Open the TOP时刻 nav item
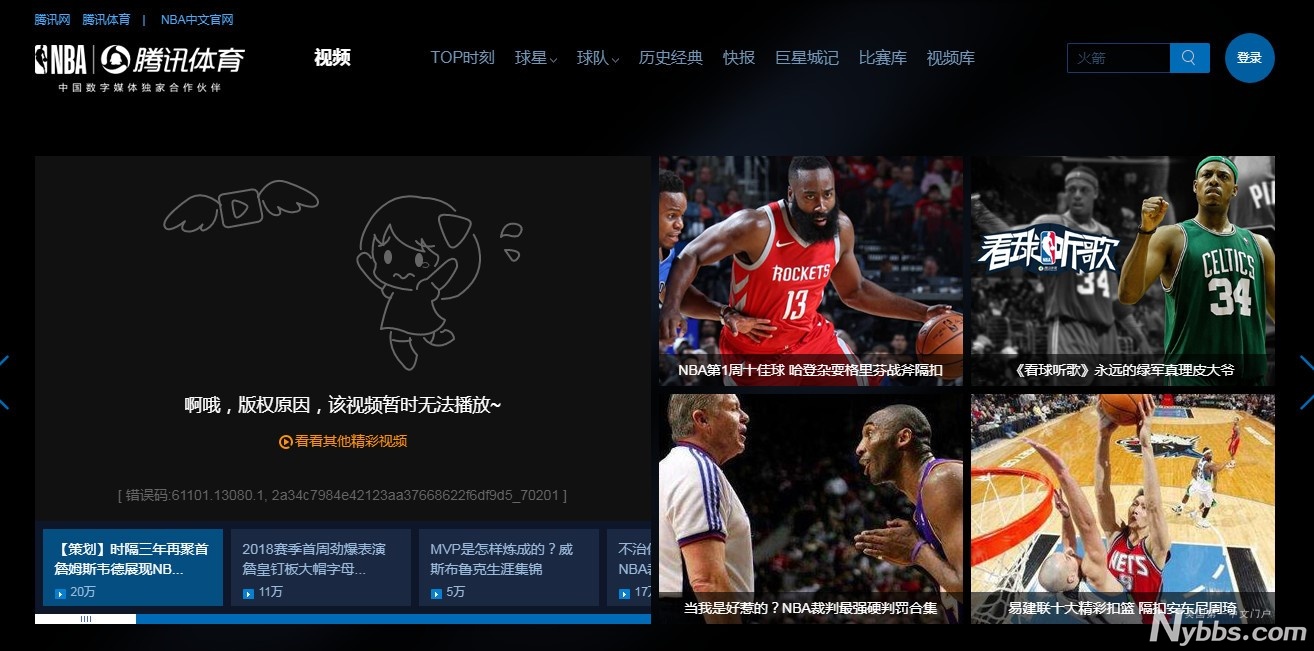1314x651 pixels. 462,58
